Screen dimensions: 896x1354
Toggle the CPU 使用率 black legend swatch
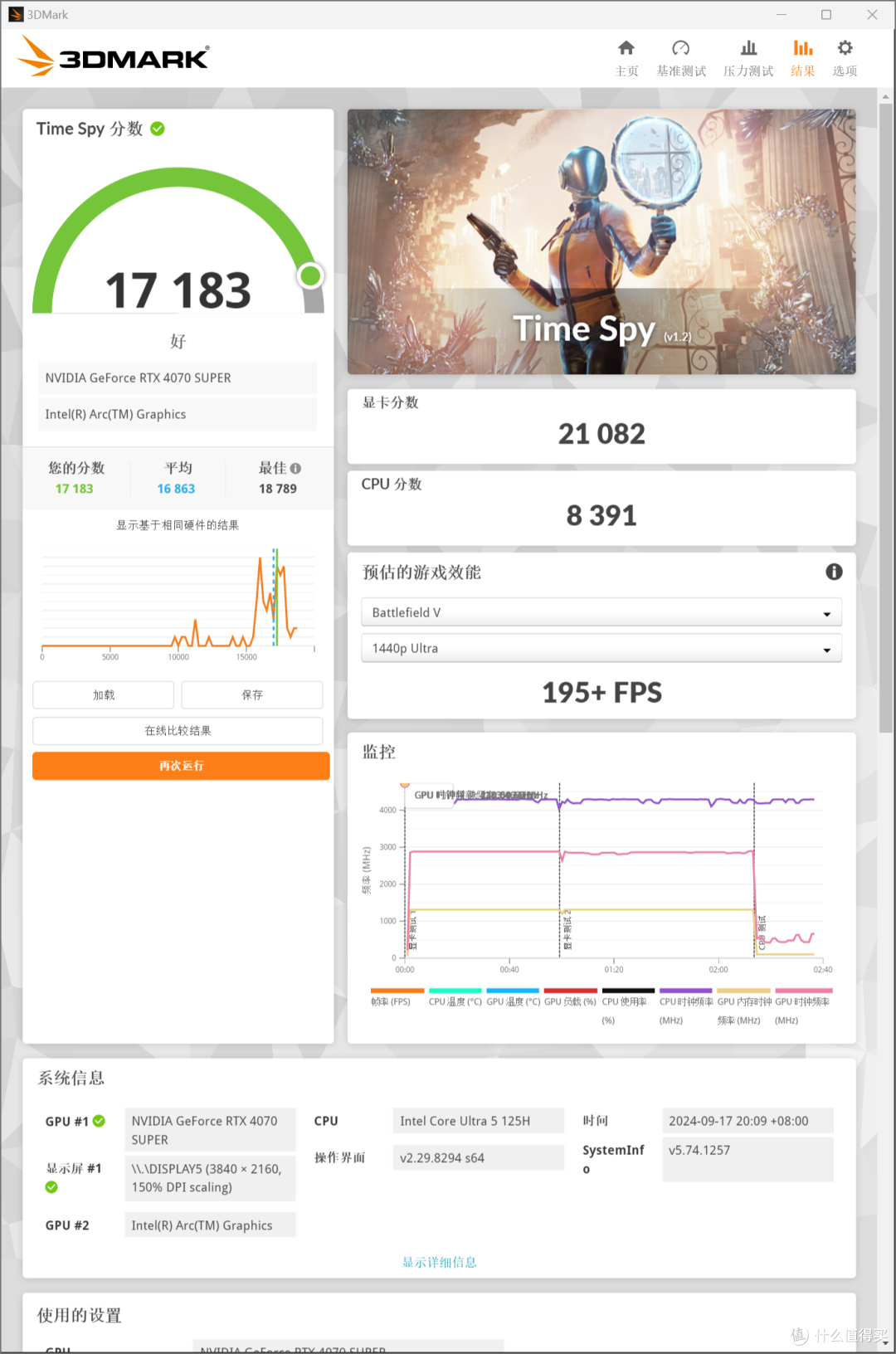tap(628, 991)
